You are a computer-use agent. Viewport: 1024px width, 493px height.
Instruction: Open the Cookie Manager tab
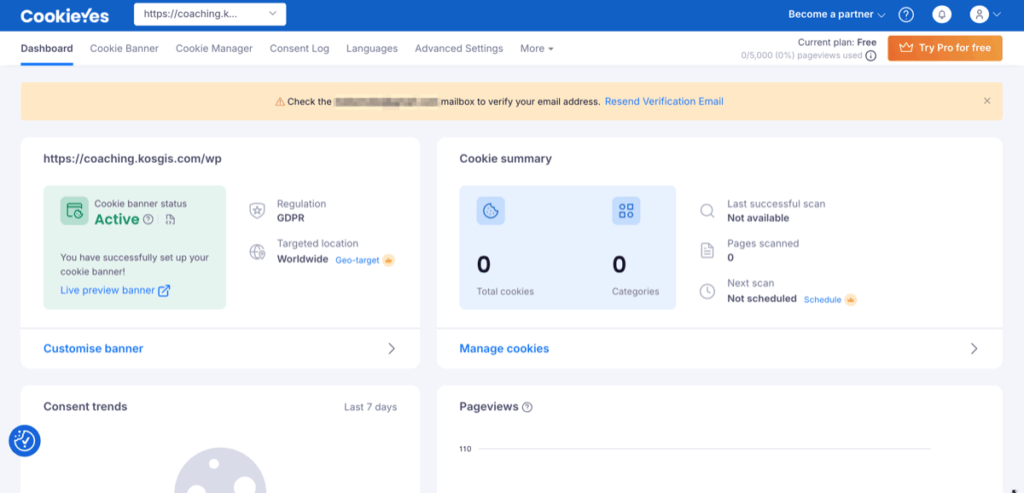pos(214,48)
